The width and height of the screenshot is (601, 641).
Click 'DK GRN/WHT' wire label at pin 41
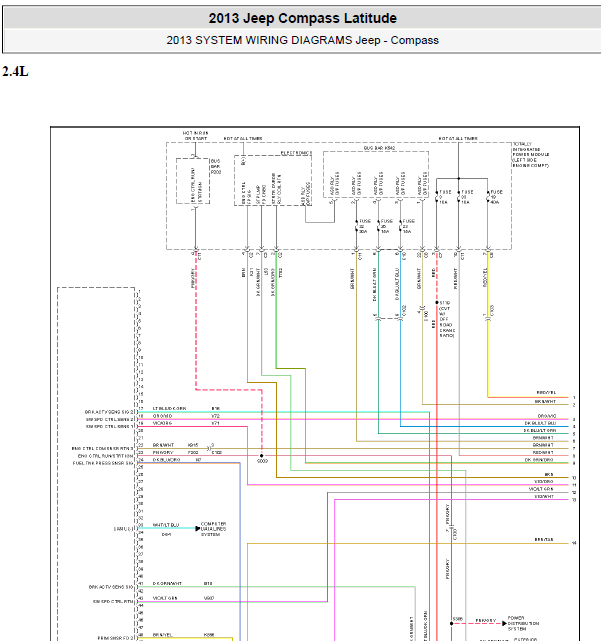[167, 583]
